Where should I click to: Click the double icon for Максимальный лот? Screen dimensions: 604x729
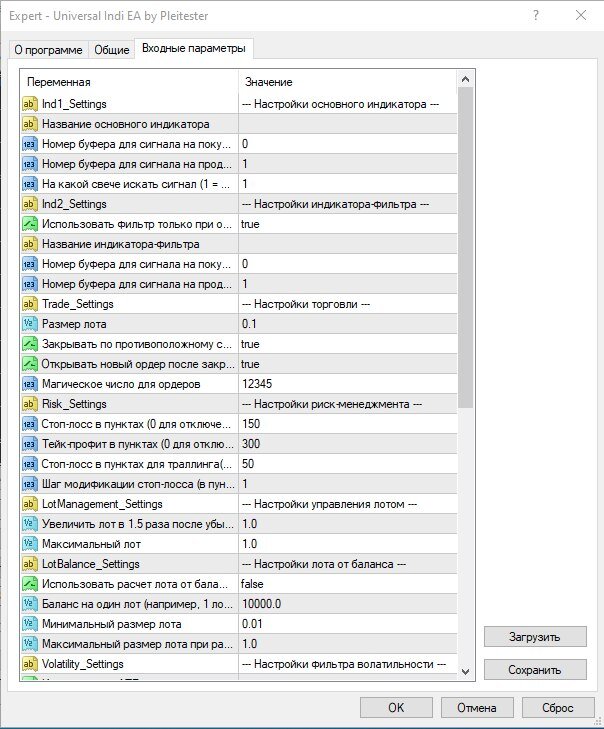point(29,543)
